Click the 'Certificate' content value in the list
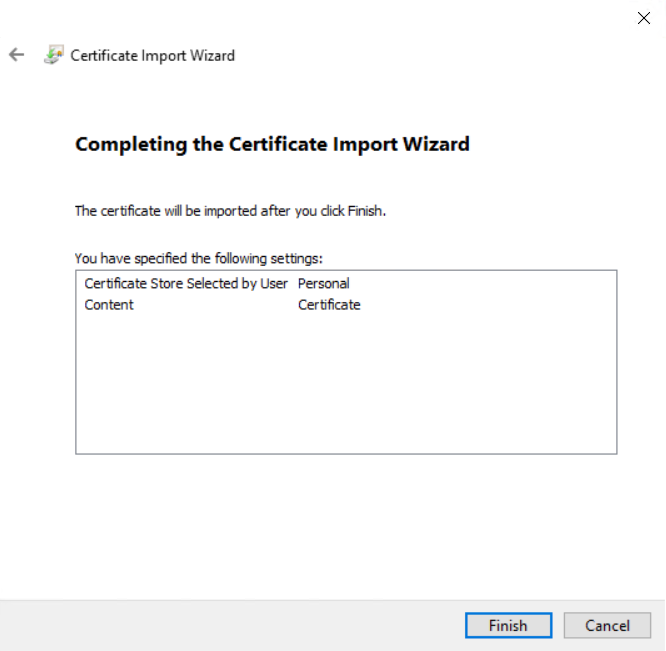This screenshot has height=651, width=666. [x=329, y=305]
